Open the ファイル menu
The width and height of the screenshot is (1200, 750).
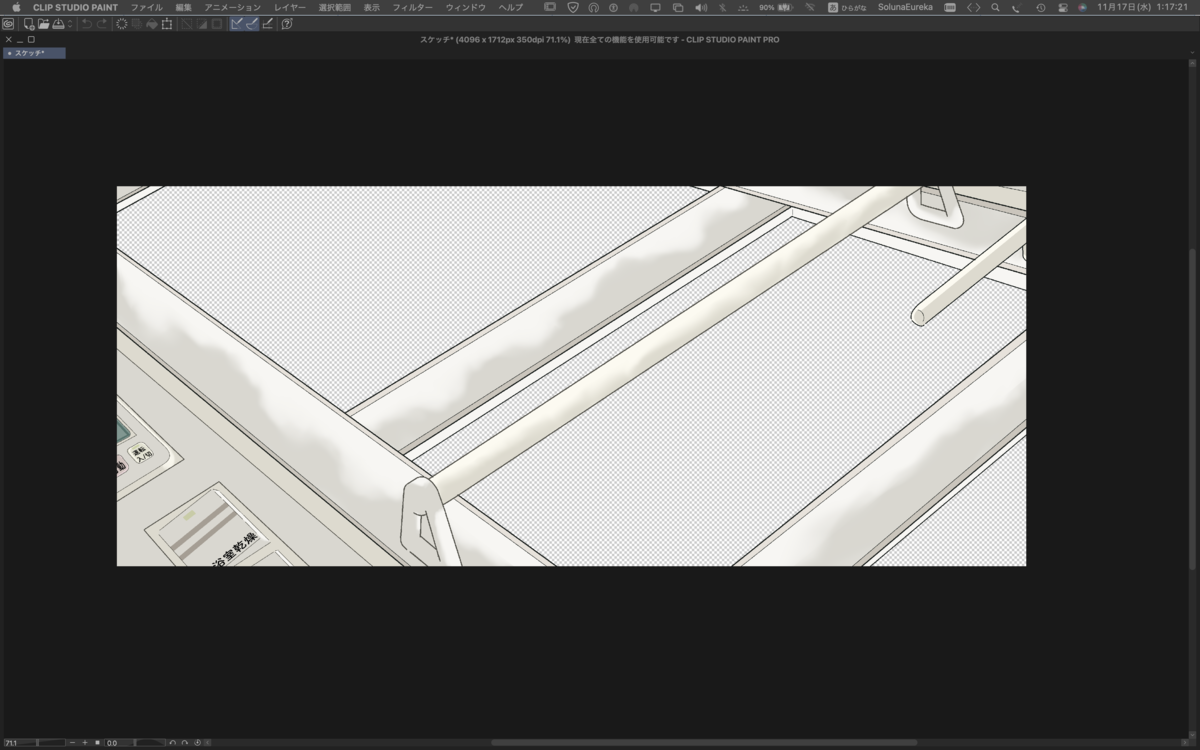[x=147, y=7]
